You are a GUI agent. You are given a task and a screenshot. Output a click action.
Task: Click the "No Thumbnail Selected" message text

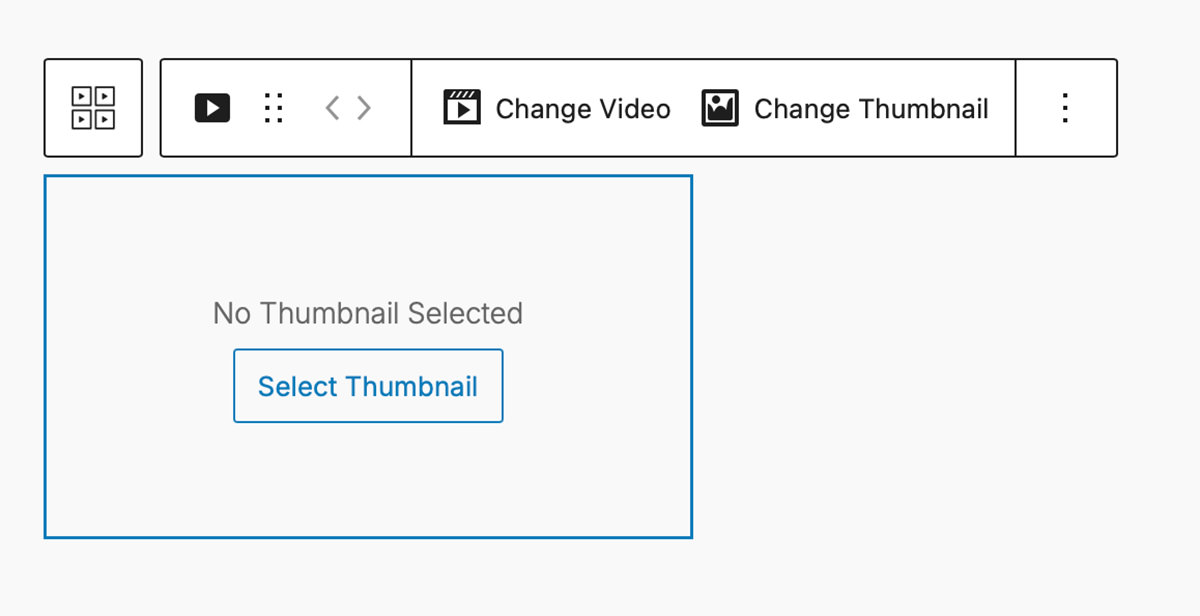point(368,314)
